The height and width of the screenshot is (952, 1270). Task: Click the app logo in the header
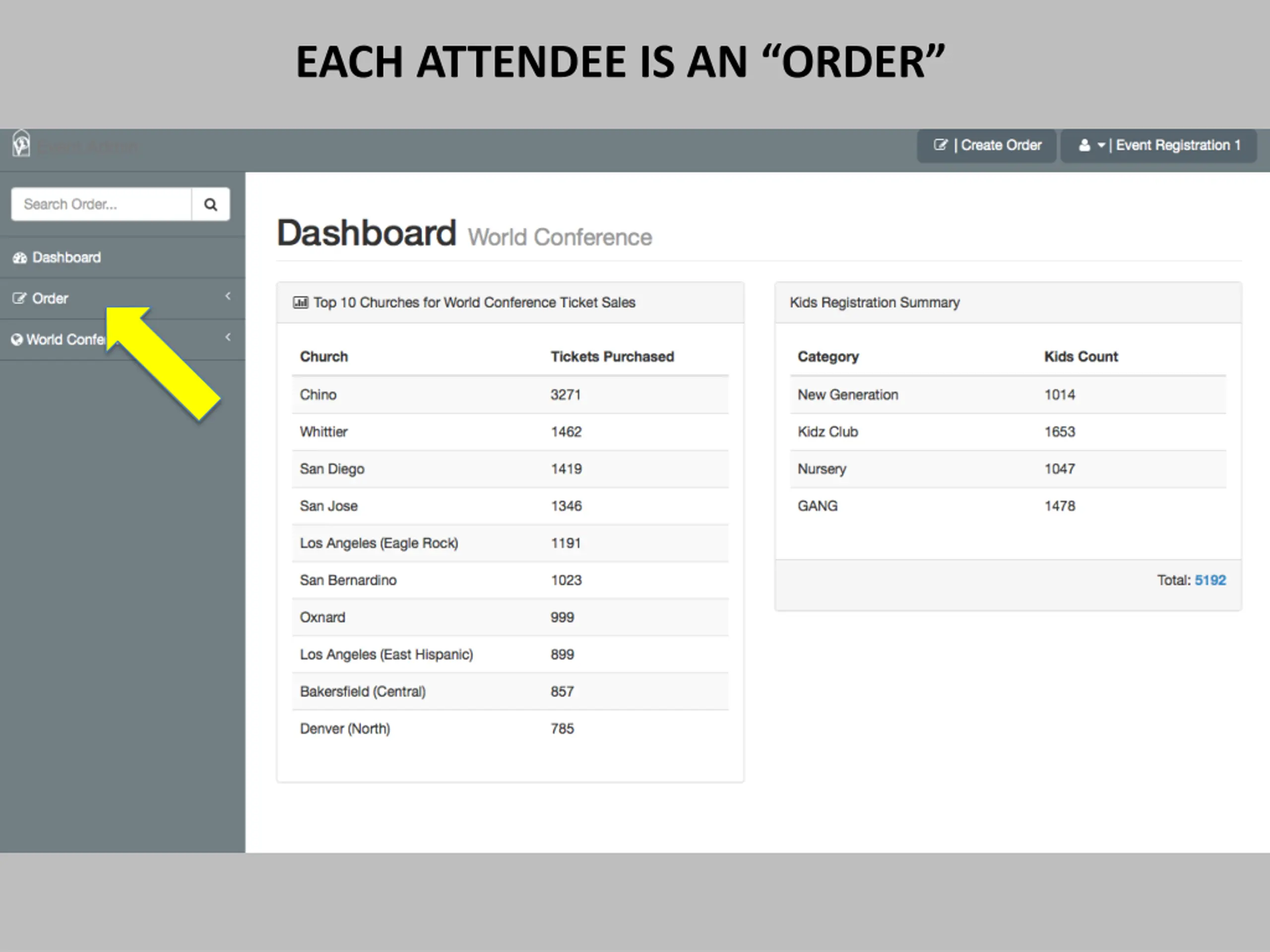(21, 144)
